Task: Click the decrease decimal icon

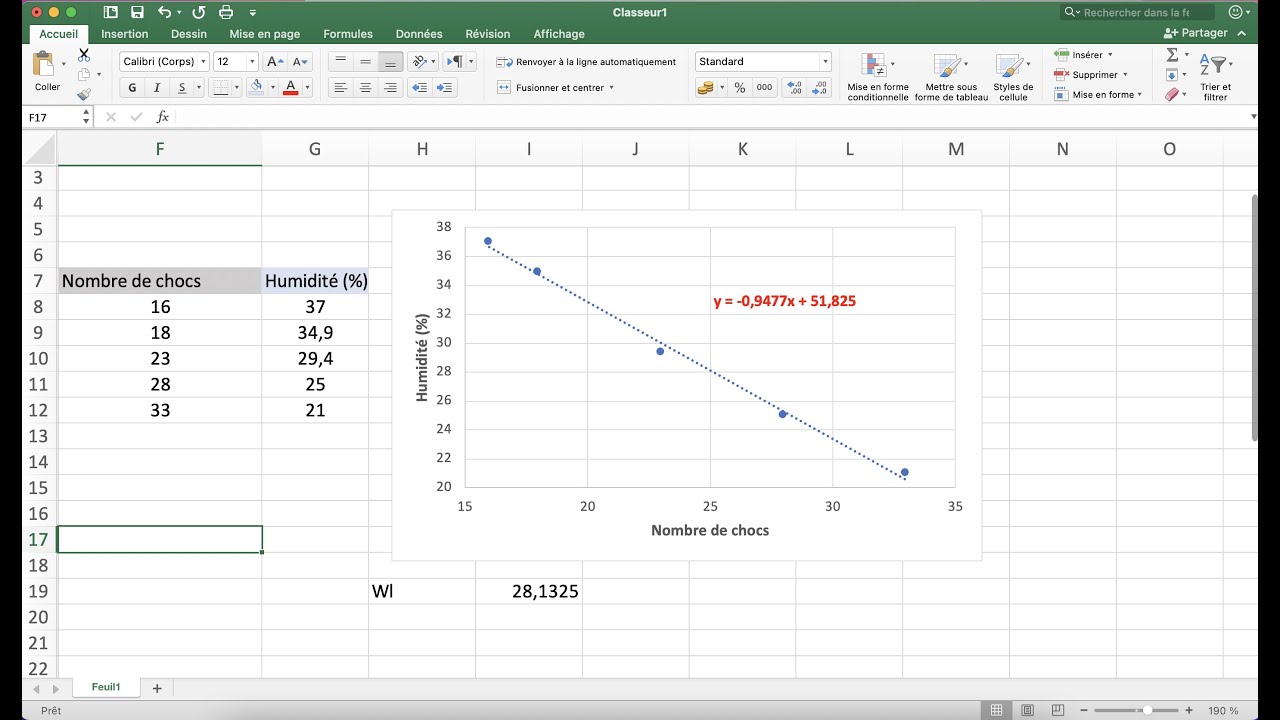Action: [820, 88]
